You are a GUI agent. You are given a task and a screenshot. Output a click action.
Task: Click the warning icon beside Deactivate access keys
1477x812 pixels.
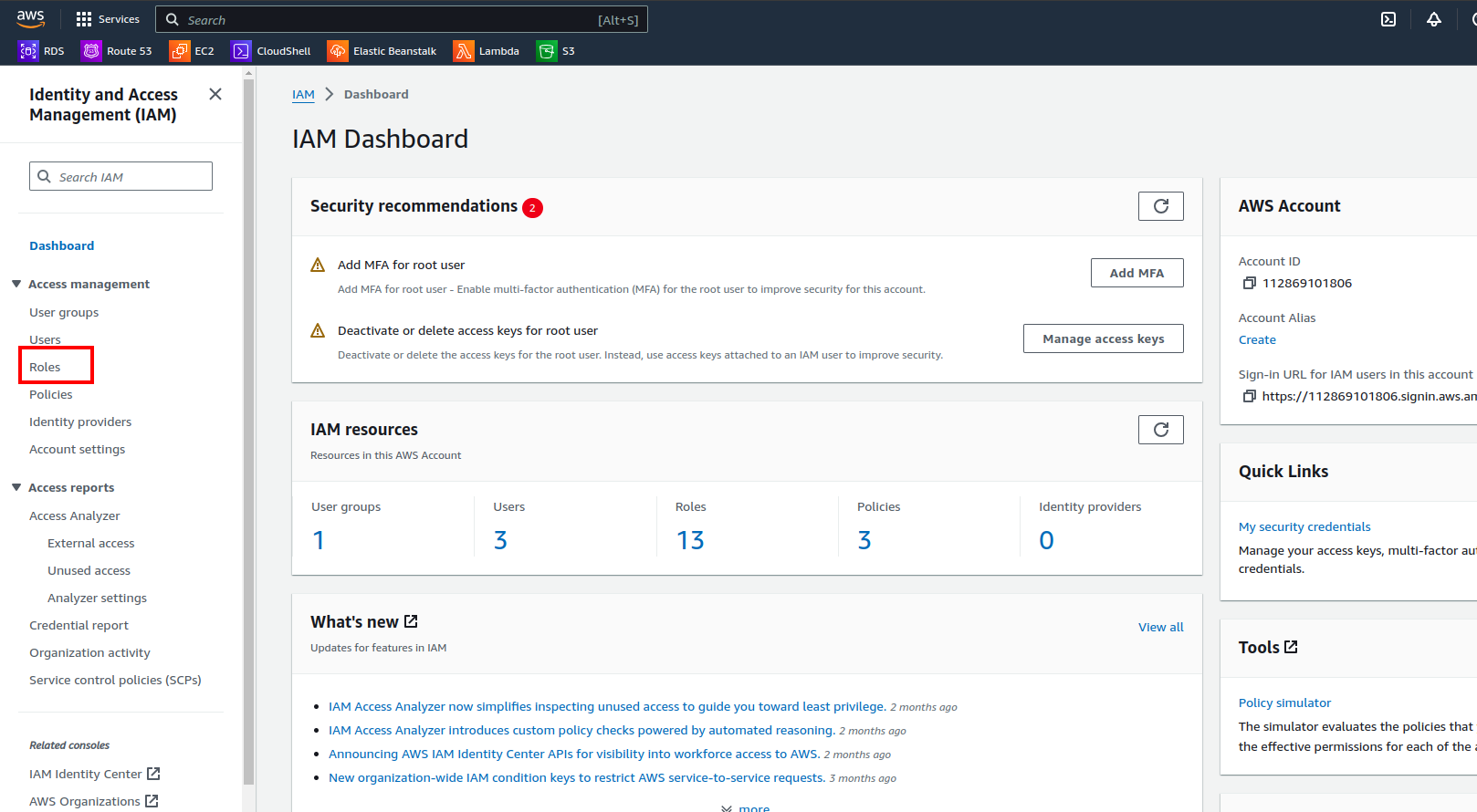tap(318, 331)
